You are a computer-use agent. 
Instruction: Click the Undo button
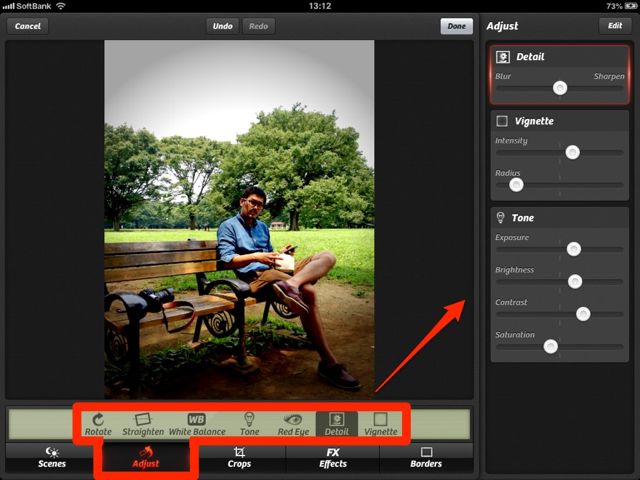(222, 26)
